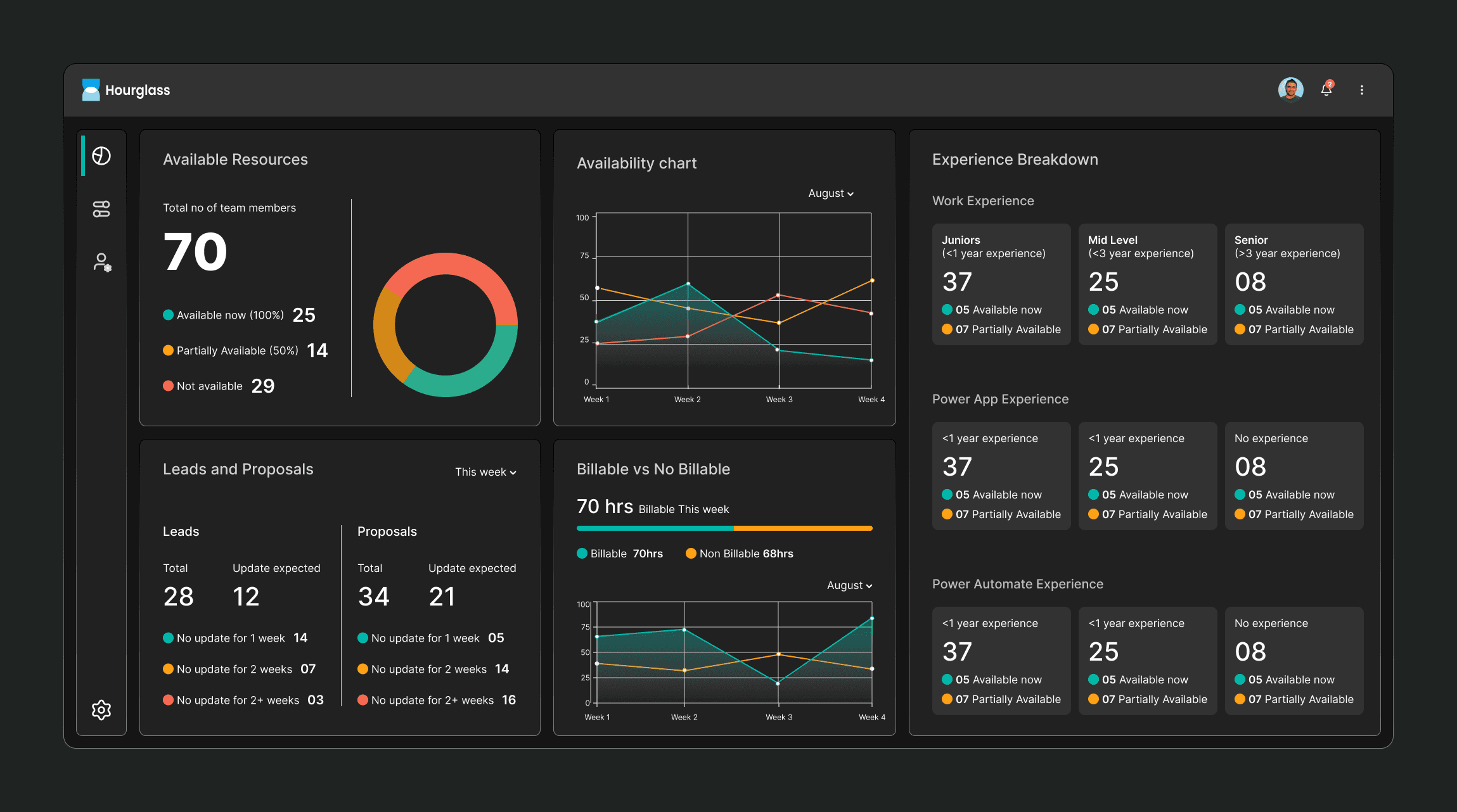Expand the August dropdown in Availability chart

(x=831, y=193)
